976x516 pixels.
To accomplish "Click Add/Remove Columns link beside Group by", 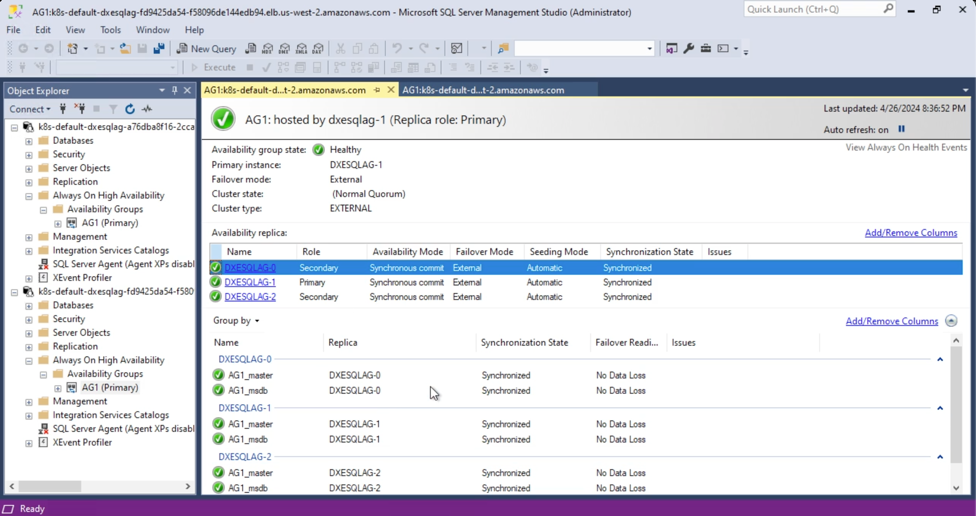I will [x=891, y=321].
